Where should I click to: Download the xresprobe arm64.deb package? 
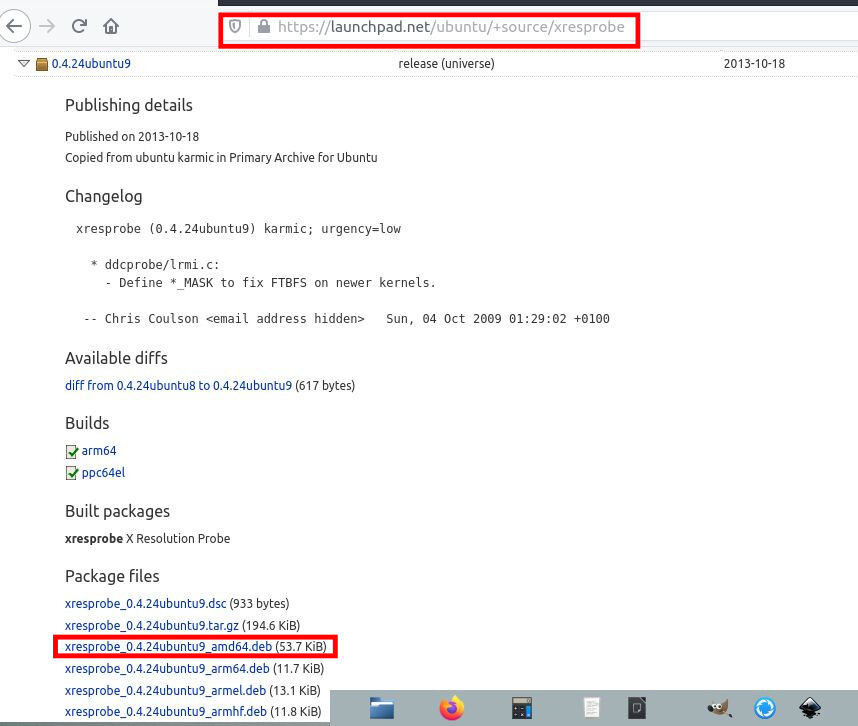(x=167, y=669)
